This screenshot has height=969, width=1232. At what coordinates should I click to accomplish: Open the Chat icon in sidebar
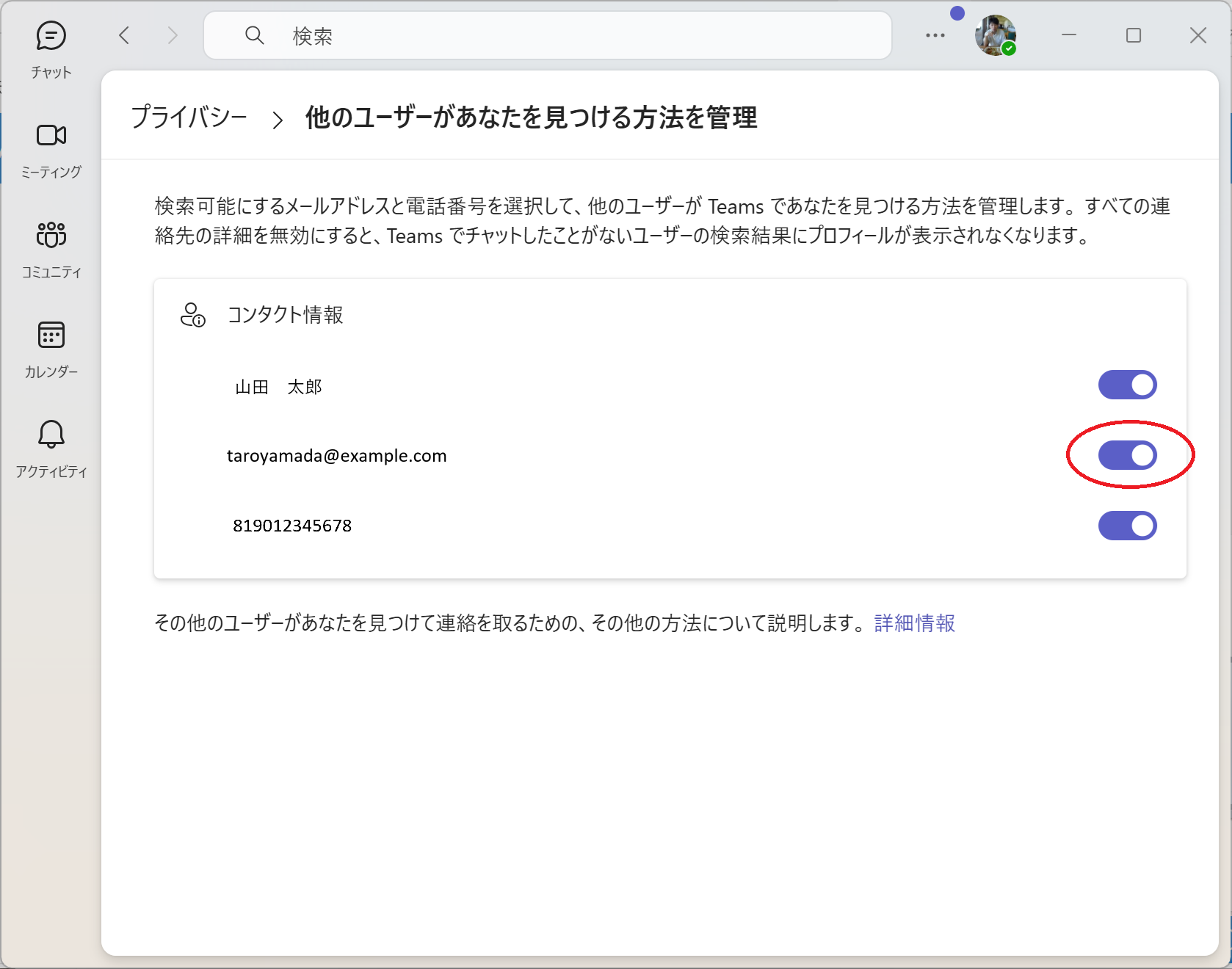tap(51, 37)
